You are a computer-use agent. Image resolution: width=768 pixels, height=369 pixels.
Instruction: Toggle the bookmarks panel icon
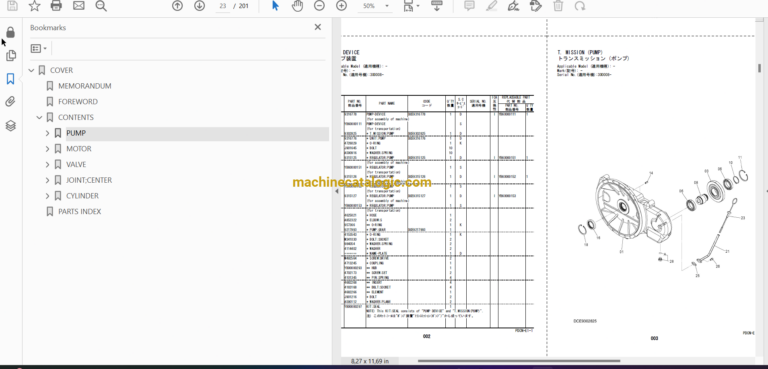point(11,79)
